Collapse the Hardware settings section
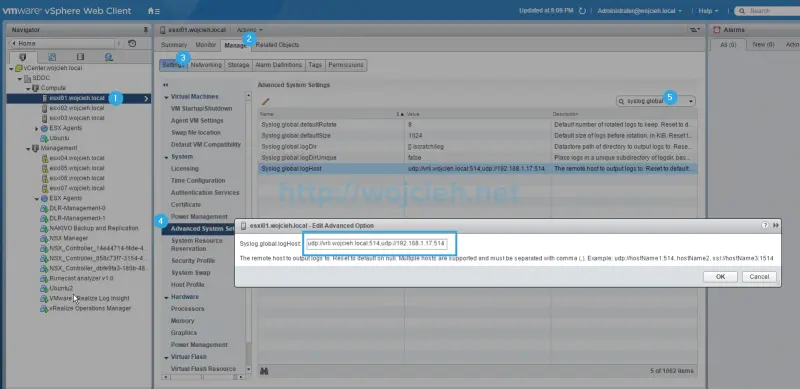The width and height of the screenshot is (800, 389). 166,297
